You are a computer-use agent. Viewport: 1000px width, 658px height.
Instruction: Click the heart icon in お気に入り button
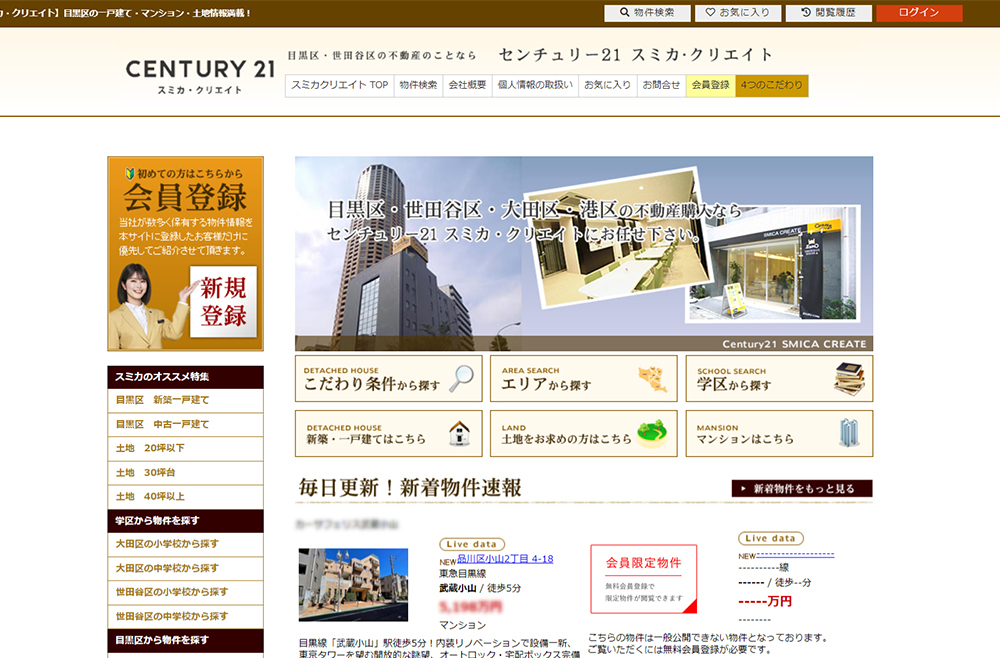point(710,12)
